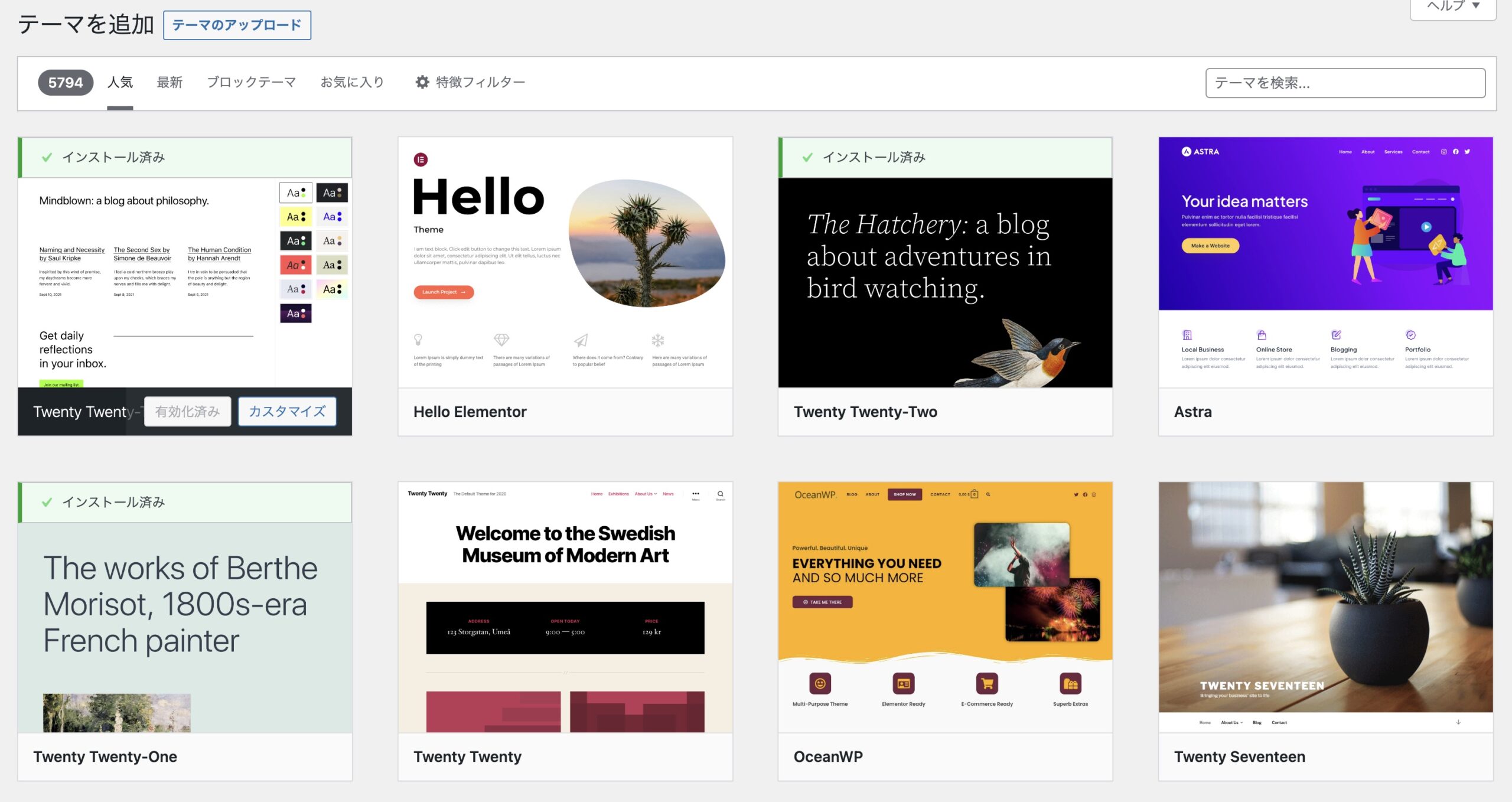Click the Twitter icon in Astra preview header

pyautogui.click(x=1467, y=152)
